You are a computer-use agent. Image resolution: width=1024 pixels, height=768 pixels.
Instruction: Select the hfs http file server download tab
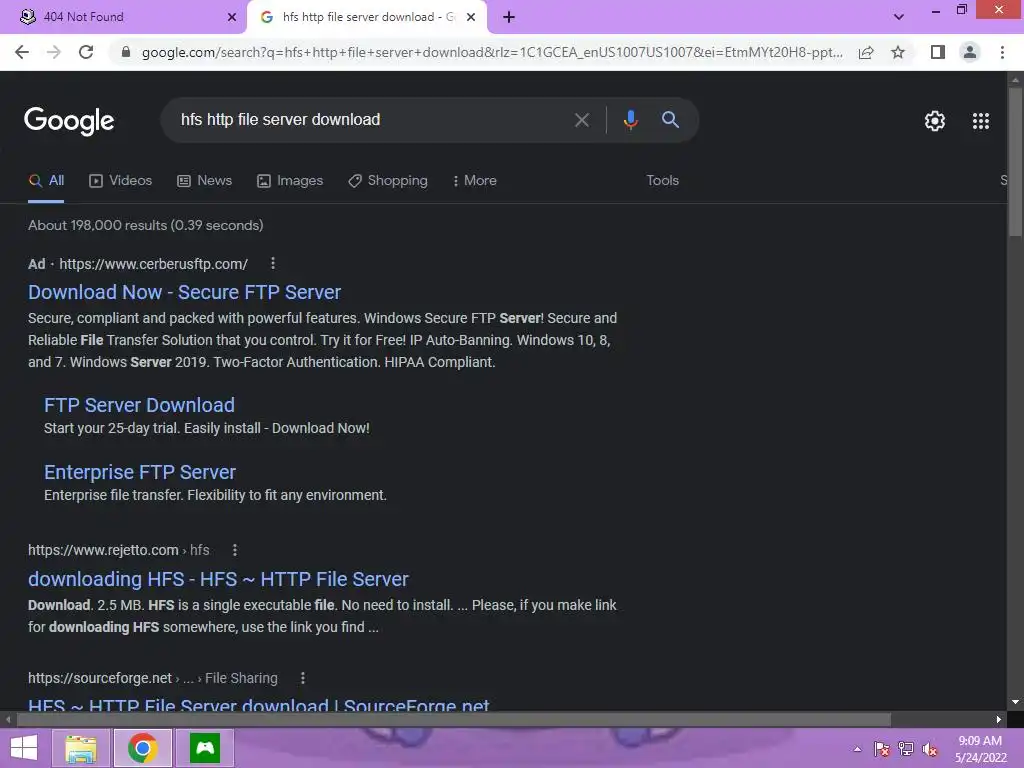[366, 17]
